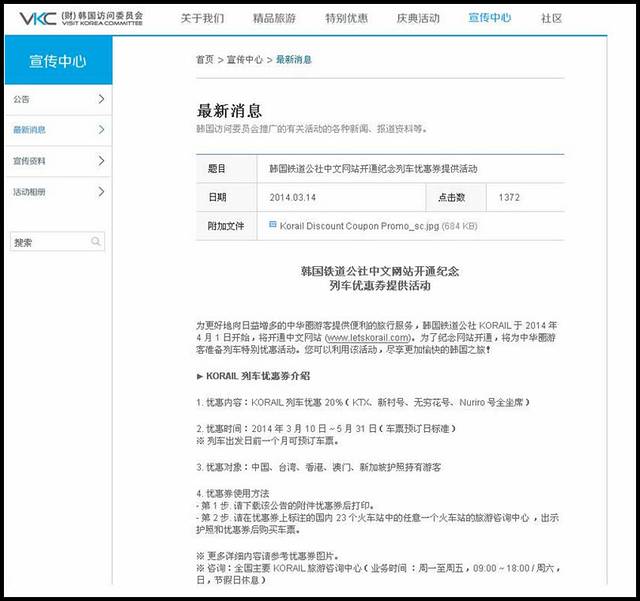The image size is (640, 601).
Task: Select 庆典活动 in the top navigation bar
Action: 418,18
